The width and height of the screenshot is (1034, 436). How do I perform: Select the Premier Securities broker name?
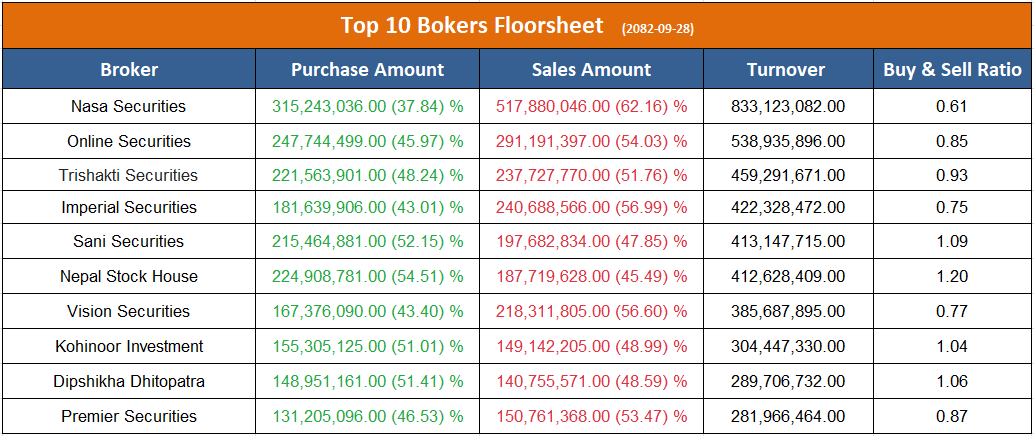(x=129, y=416)
